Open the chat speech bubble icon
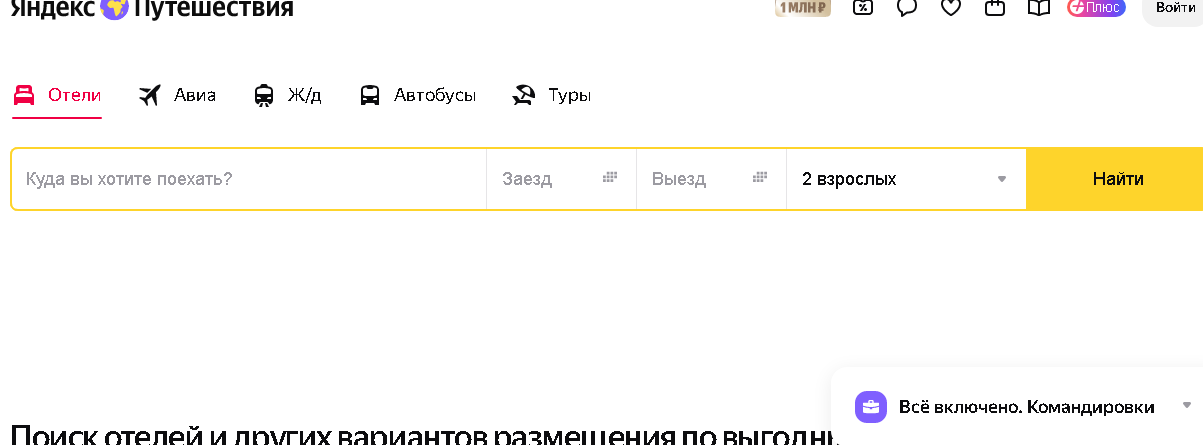 [x=907, y=7]
